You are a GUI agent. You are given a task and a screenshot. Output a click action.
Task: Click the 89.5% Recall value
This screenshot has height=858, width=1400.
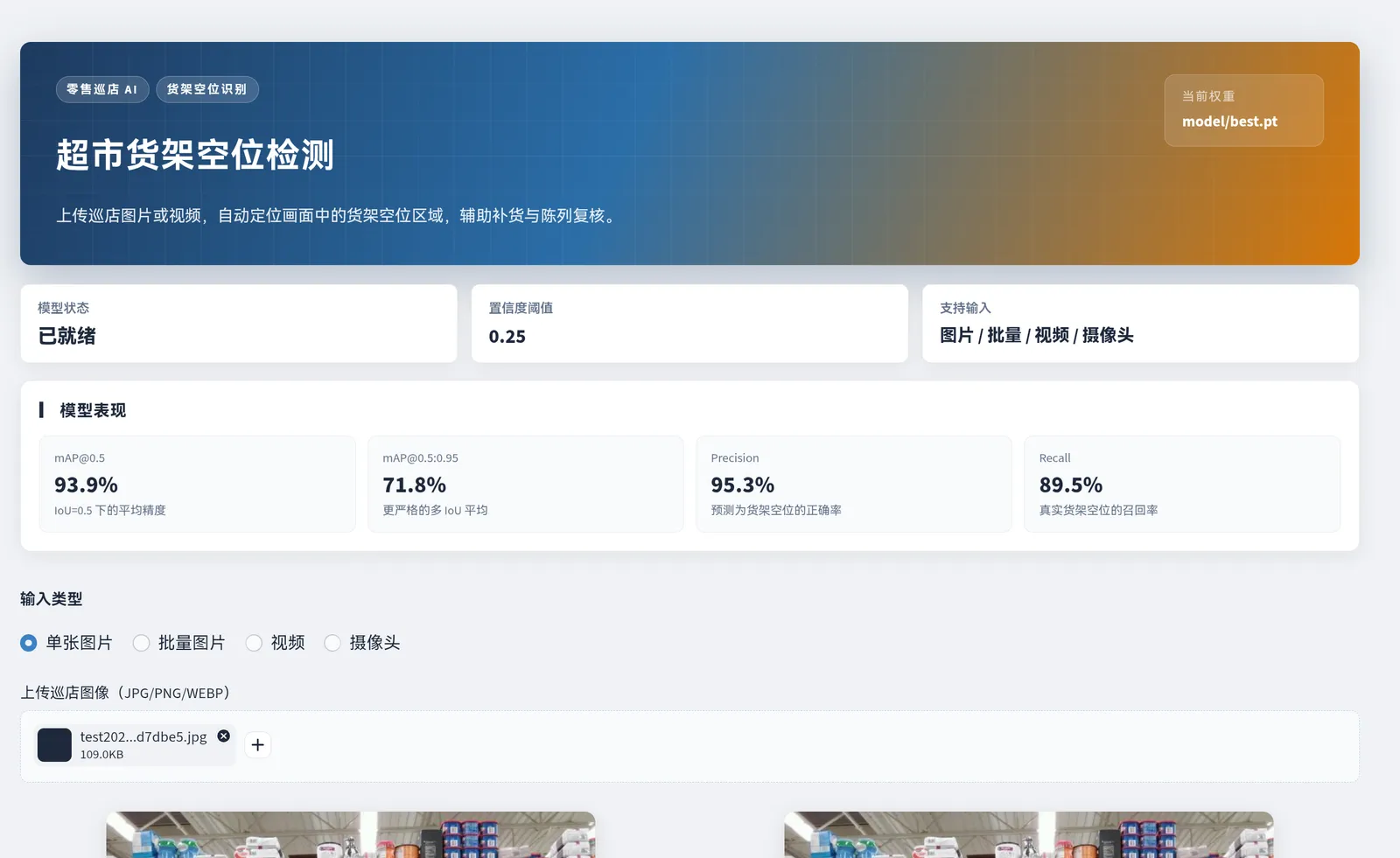pyautogui.click(x=1071, y=485)
